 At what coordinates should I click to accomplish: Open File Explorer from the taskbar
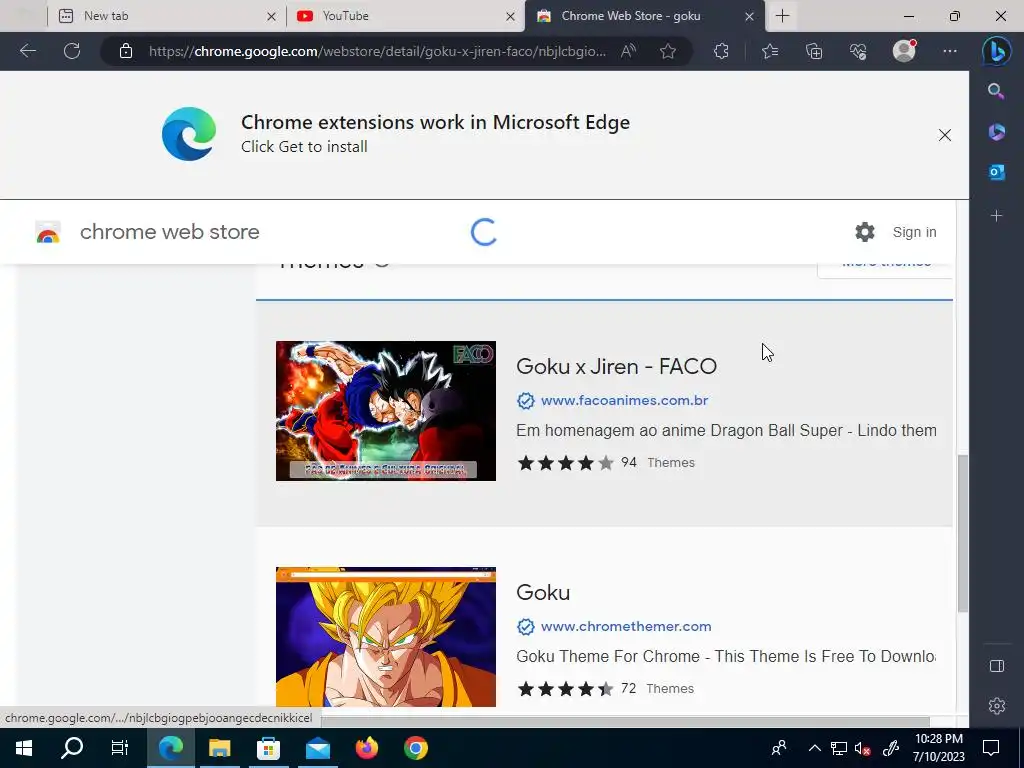pos(219,748)
